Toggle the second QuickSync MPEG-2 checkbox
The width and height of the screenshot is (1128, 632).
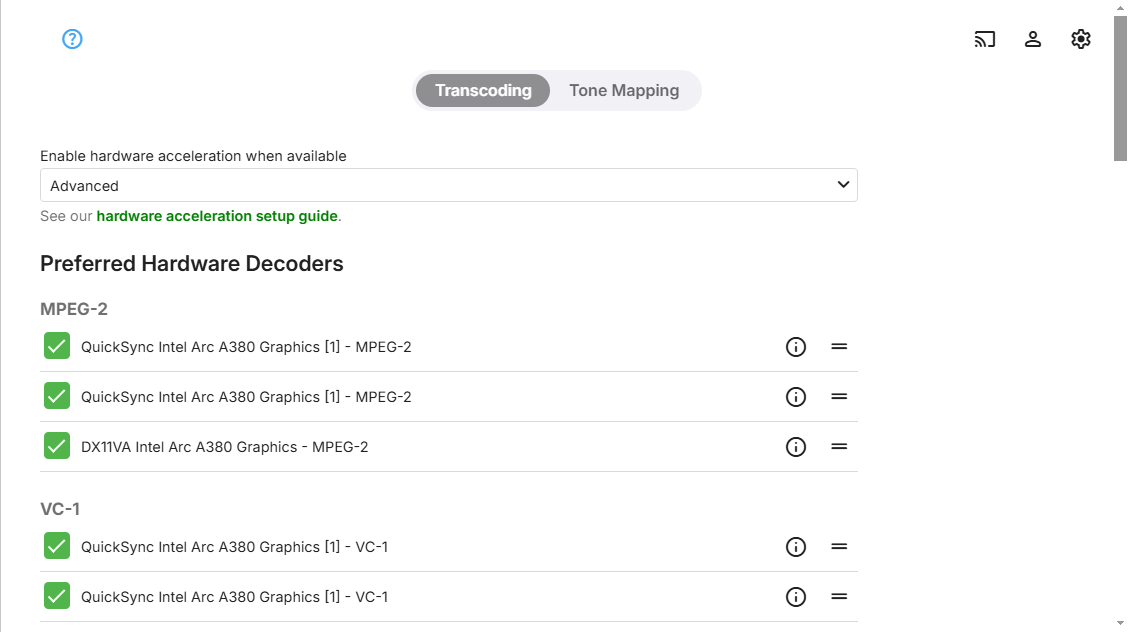tap(57, 396)
